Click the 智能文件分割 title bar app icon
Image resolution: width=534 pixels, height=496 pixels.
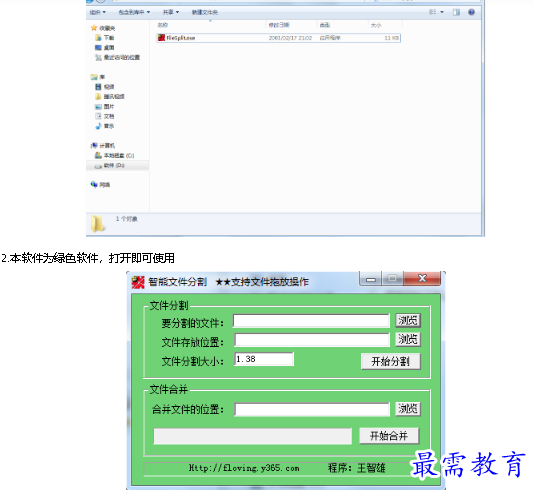(138, 282)
